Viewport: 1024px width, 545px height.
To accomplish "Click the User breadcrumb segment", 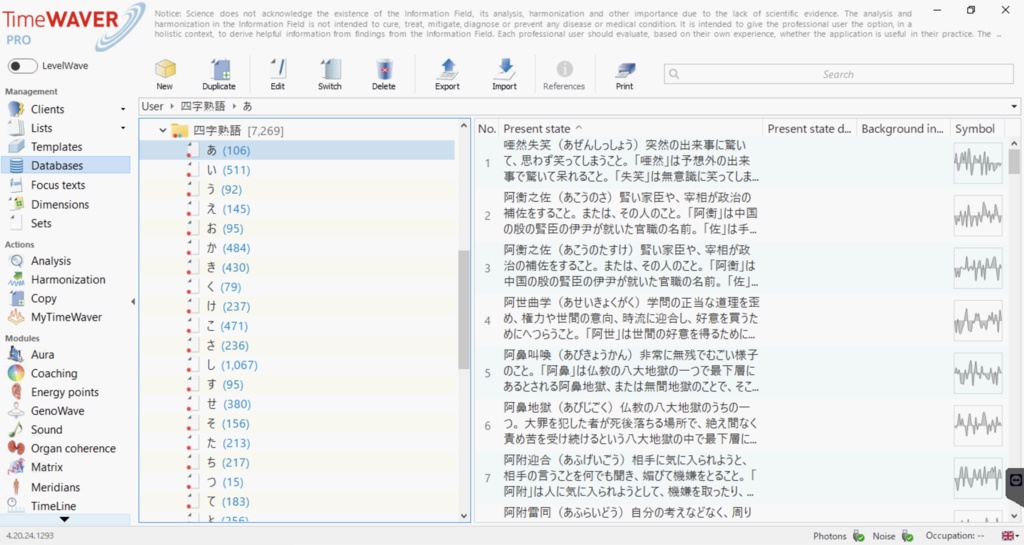I will [152, 106].
